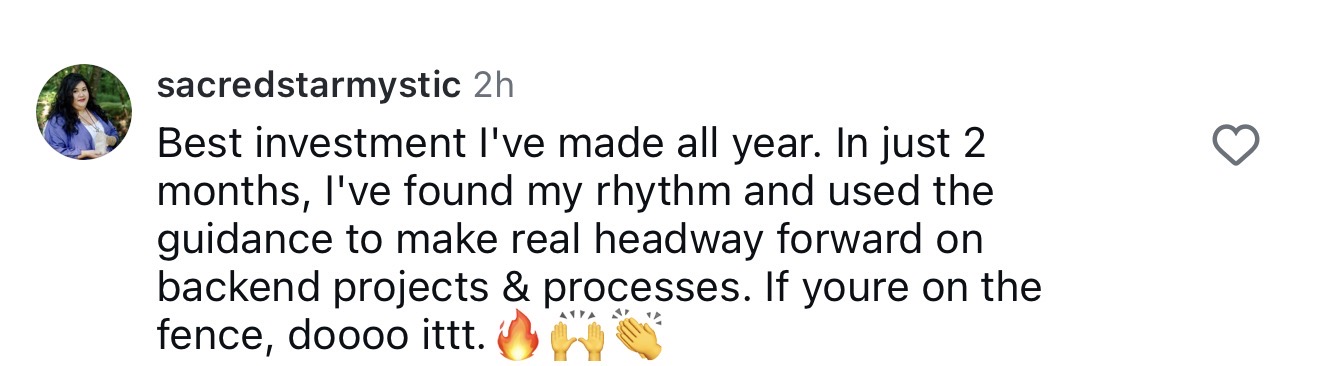Like the comment with the heart icon
Screen dimensions: 1320x366
click(1235, 147)
